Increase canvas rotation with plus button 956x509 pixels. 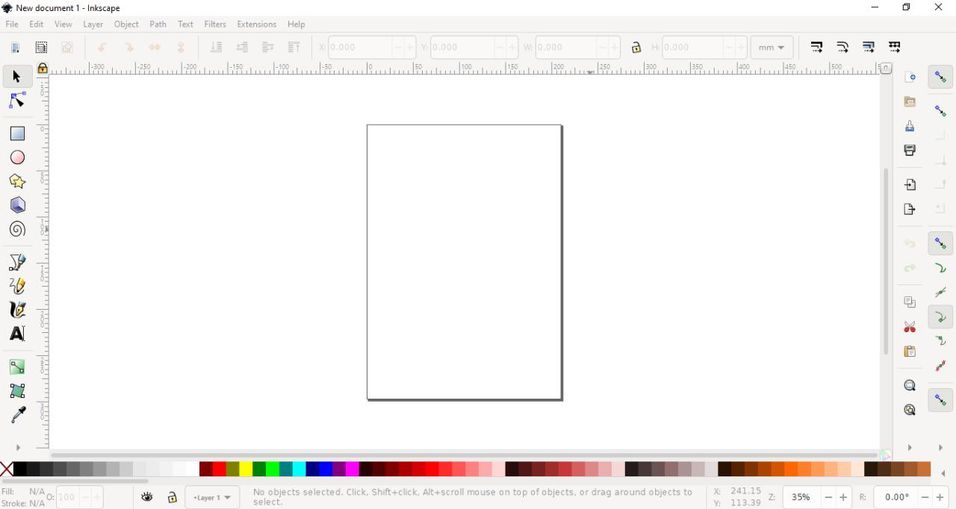pos(940,497)
